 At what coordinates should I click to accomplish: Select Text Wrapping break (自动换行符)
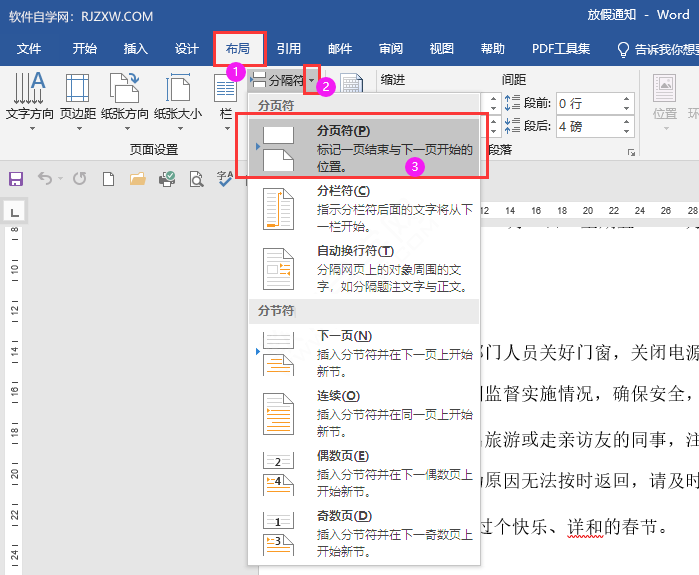(x=363, y=268)
